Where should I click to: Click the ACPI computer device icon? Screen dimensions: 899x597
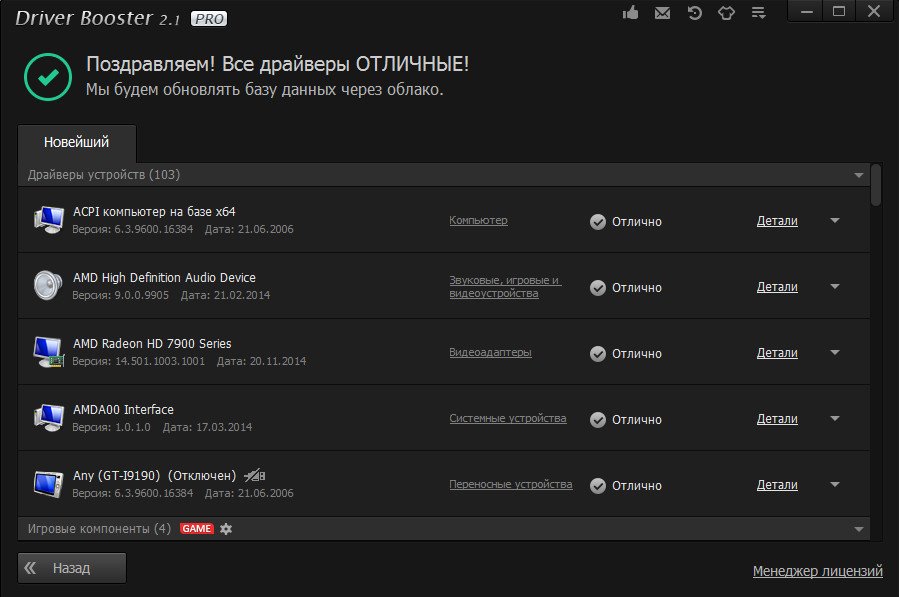pyautogui.click(x=48, y=220)
